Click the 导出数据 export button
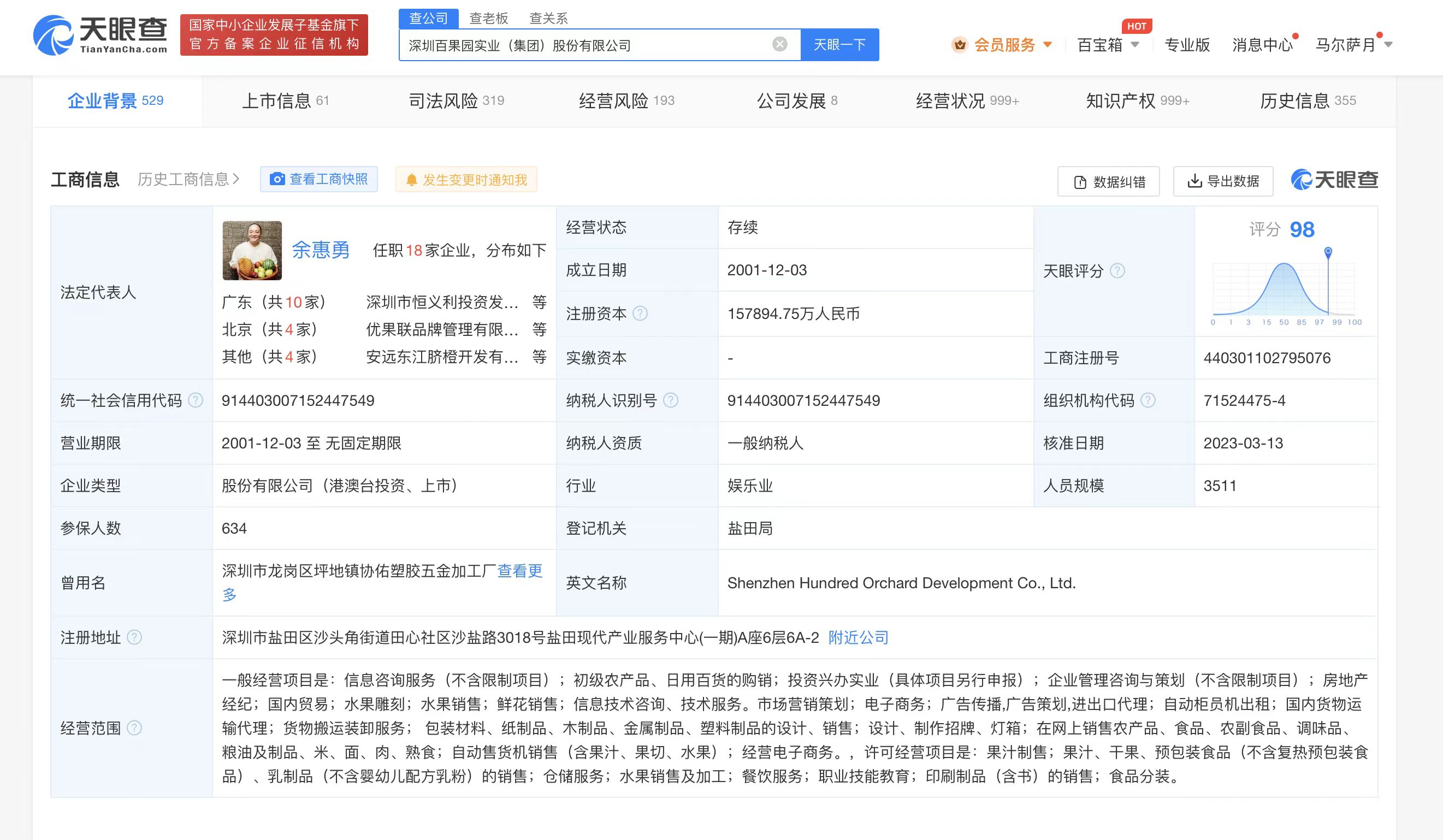Image resolution: width=1443 pixels, height=840 pixels. [1222, 181]
